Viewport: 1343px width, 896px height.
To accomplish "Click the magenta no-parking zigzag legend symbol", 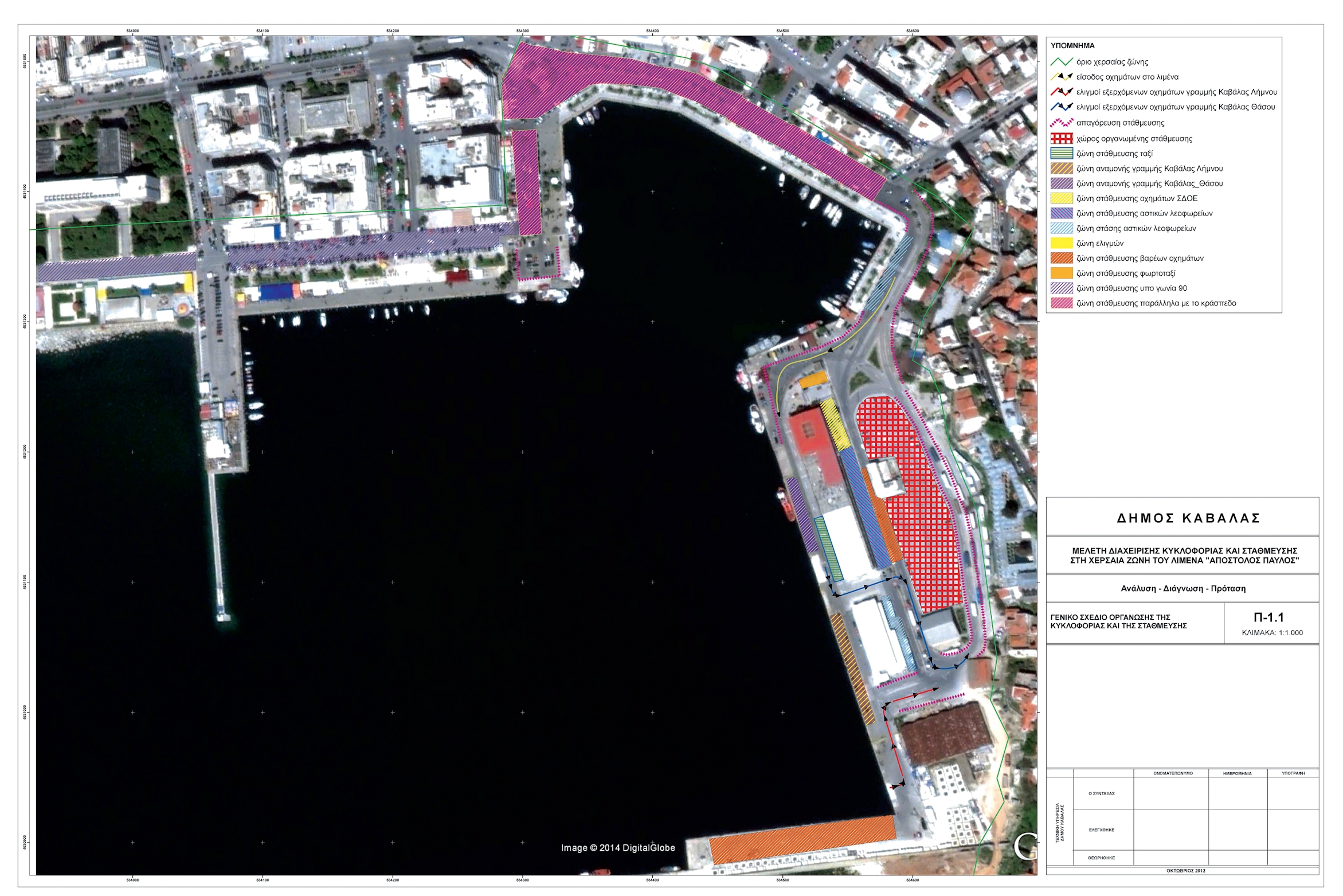I will (1062, 123).
